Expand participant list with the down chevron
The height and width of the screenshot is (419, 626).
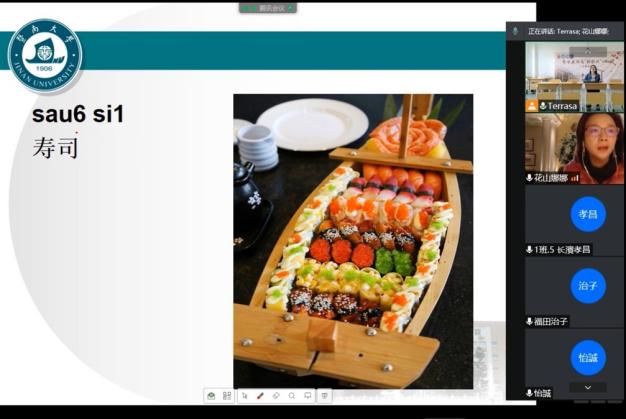tap(588, 387)
